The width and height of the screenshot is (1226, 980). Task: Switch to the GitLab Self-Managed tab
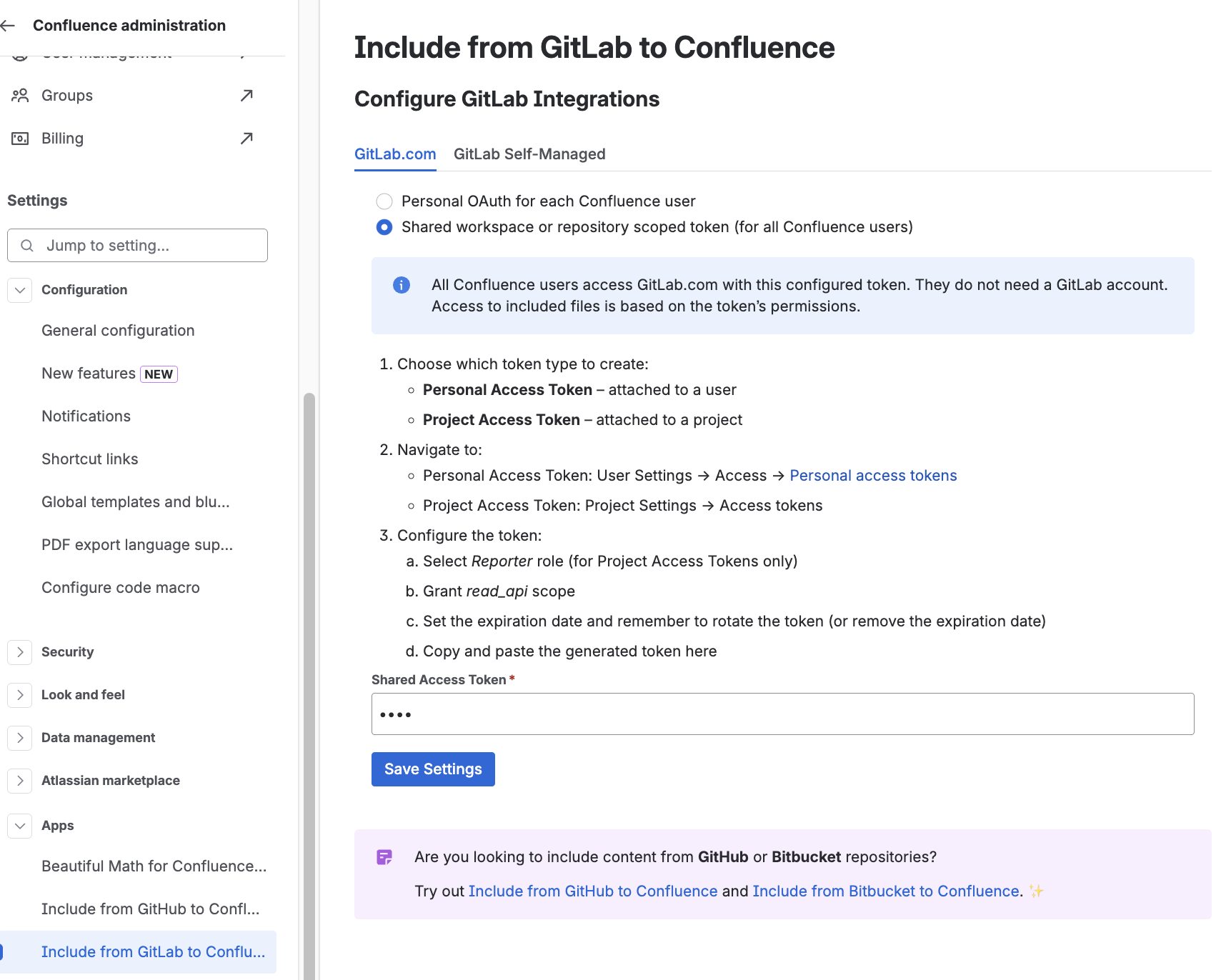529,154
